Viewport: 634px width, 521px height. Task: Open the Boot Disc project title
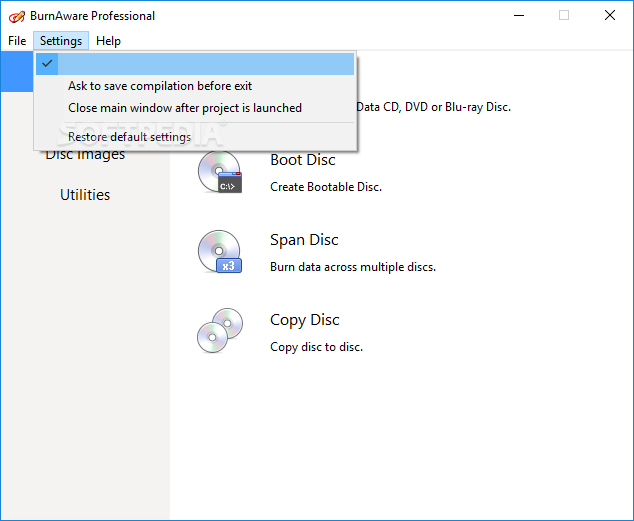(x=303, y=160)
